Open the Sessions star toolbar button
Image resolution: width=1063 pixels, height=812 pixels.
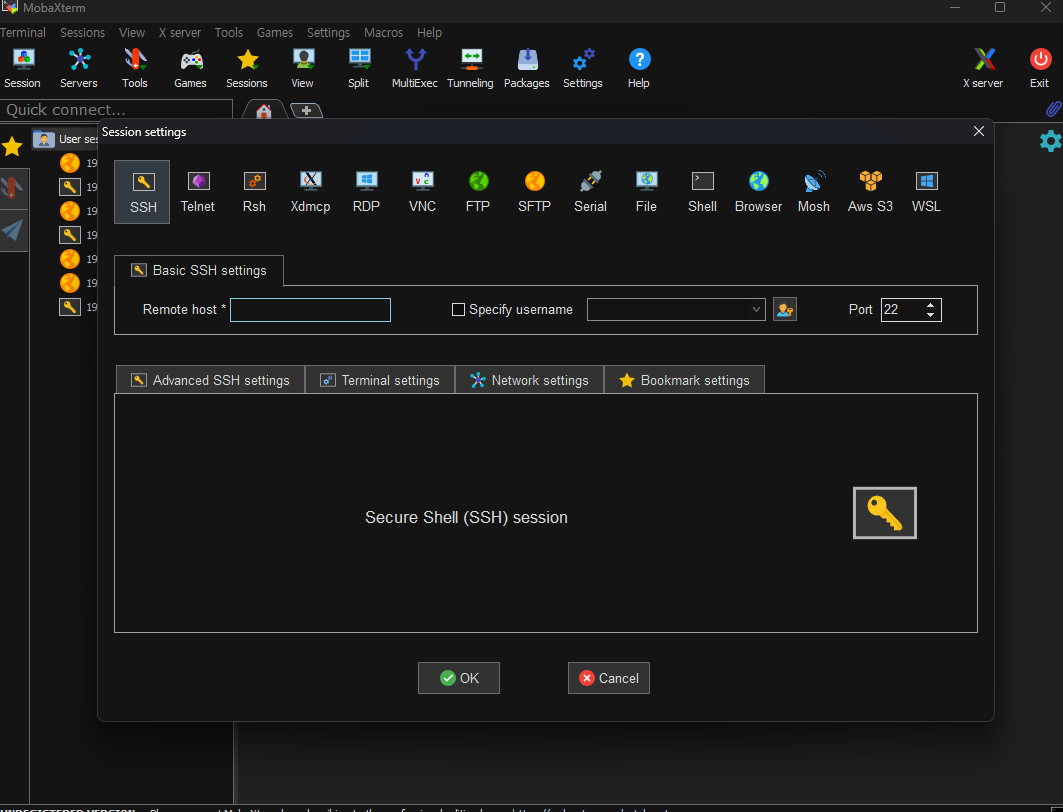pos(247,68)
